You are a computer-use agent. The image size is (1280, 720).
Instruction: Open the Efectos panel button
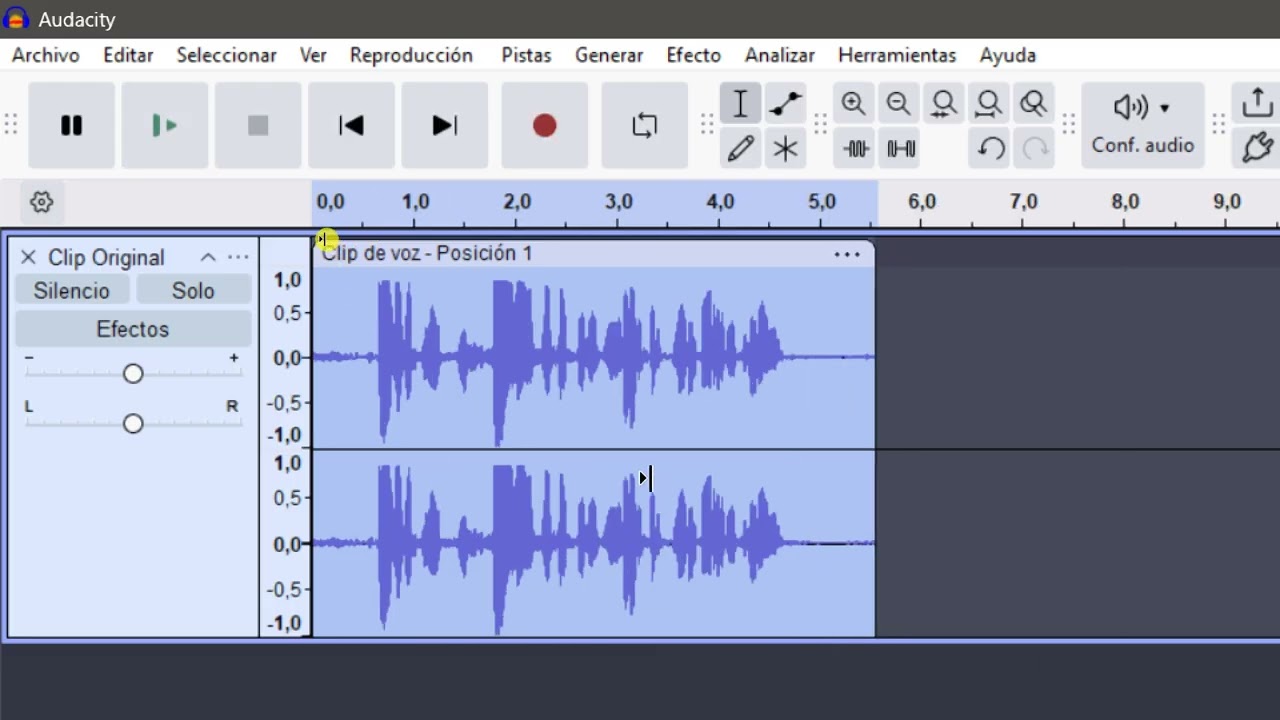[133, 329]
